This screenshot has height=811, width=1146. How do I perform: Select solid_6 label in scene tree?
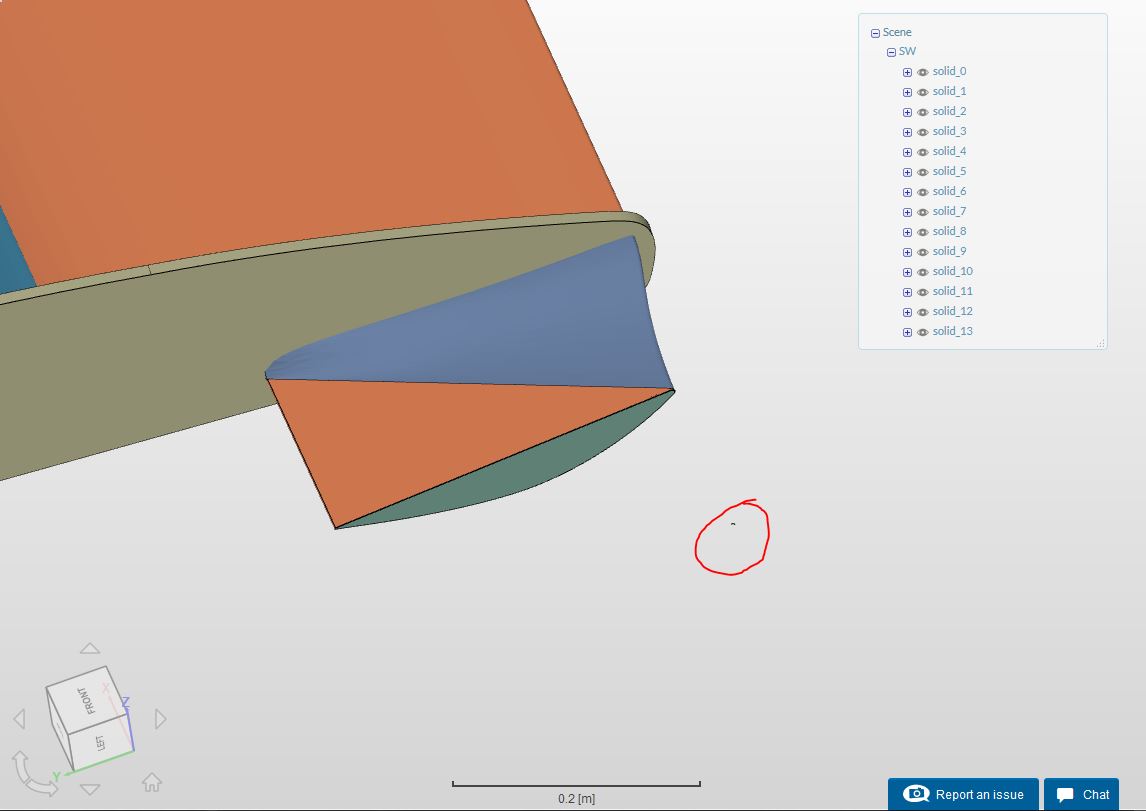[949, 191]
